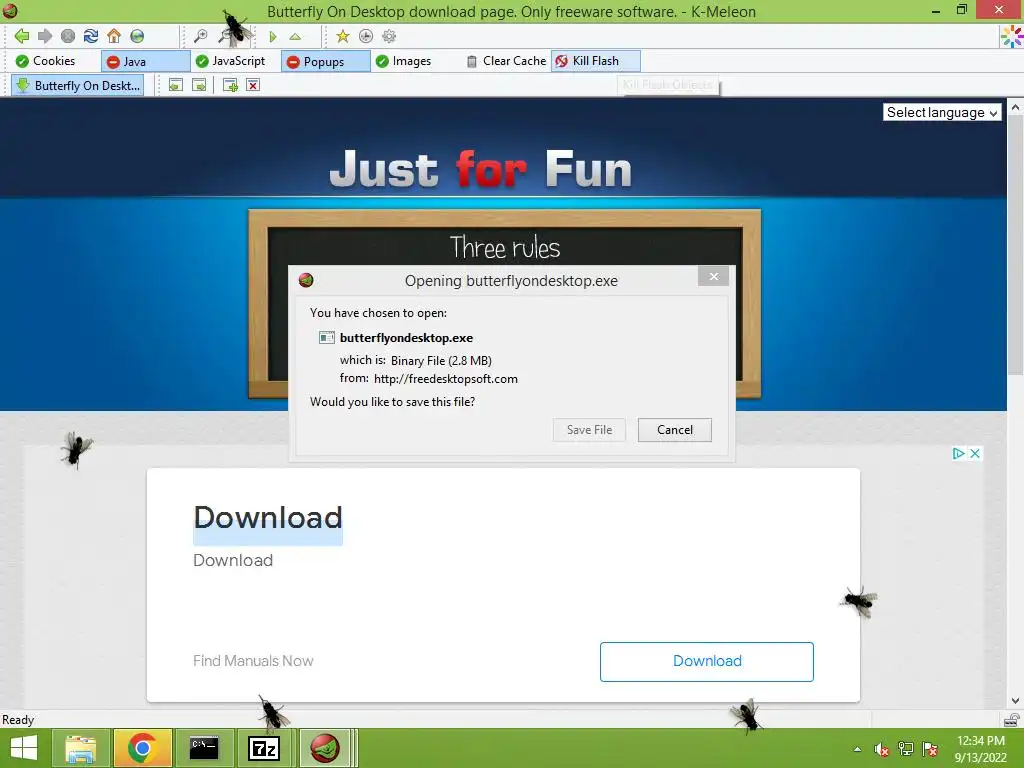Click the Just for Fun banner title
Image resolution: width=1024 pixels, height=768 pixels.
click(481, 169)
